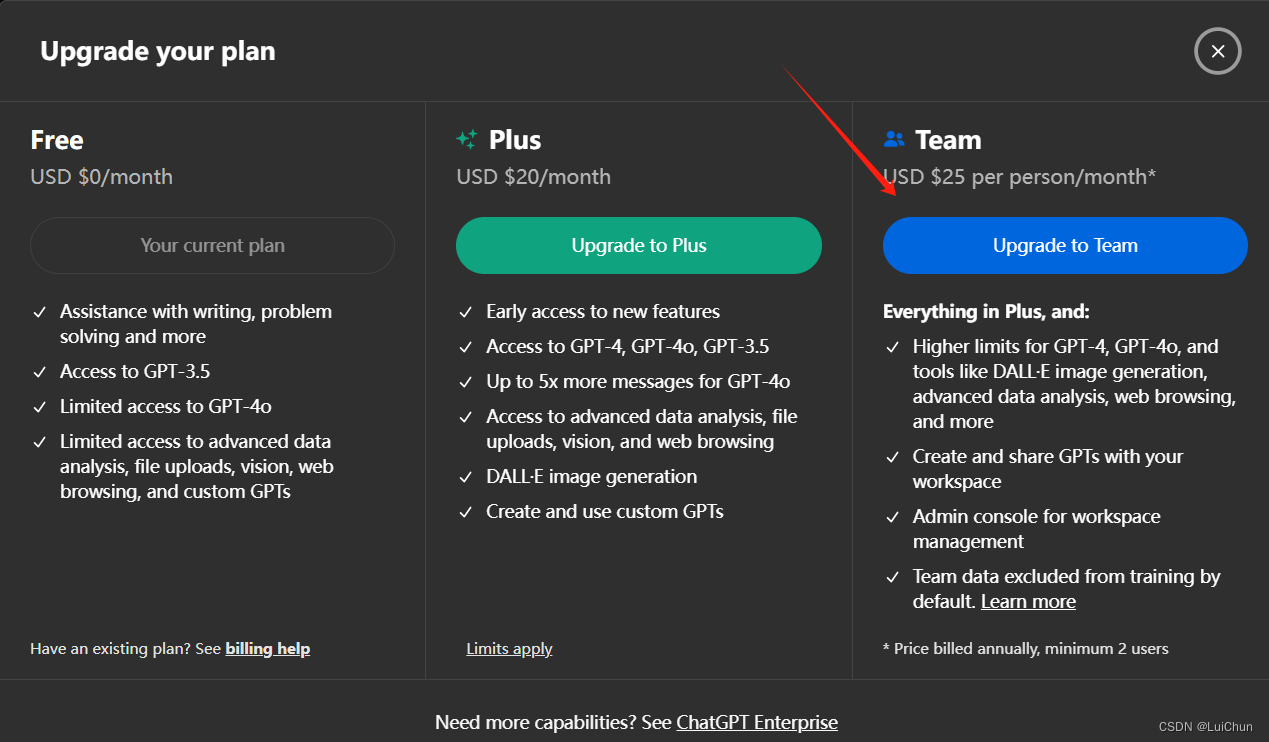Click checkmark beside Early access to new features

(x=465, y=312)
